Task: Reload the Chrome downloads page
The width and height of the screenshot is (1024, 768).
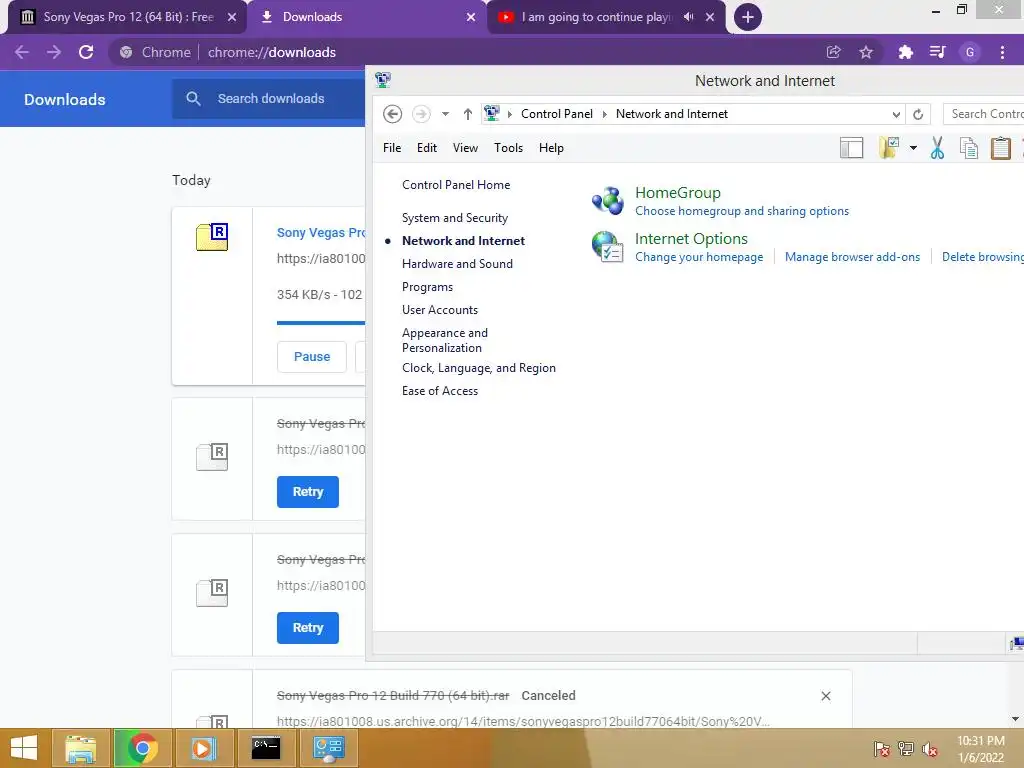Action: pos(86,52)
